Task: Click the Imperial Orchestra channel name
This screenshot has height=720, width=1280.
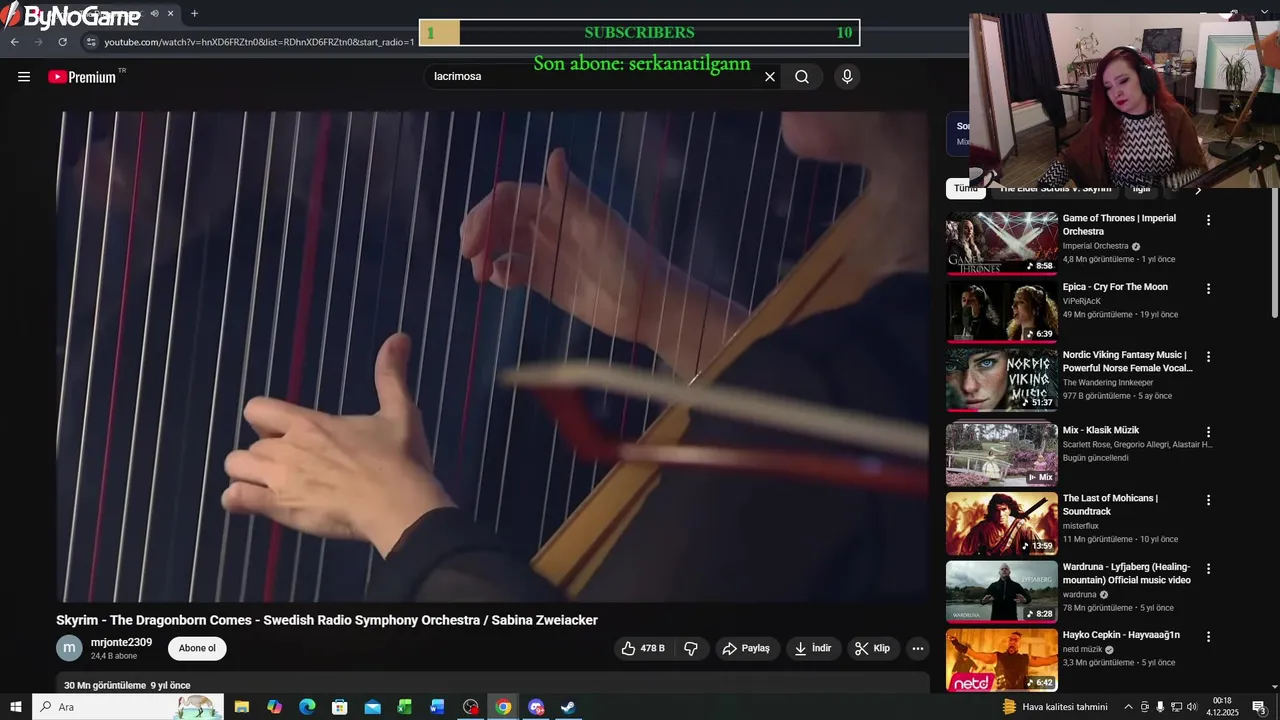Action: (1095, 246)
